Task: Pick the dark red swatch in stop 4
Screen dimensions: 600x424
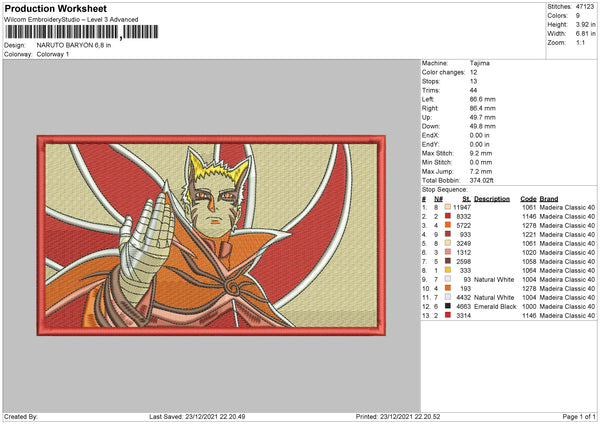Action: click(x=448, y=234)
